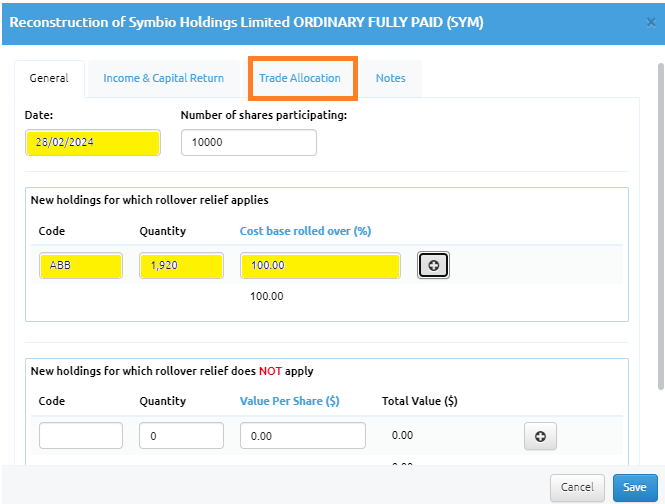The image size is (665, 504).
Task: Open the Income & Capital Return tab
Action: 163,78
